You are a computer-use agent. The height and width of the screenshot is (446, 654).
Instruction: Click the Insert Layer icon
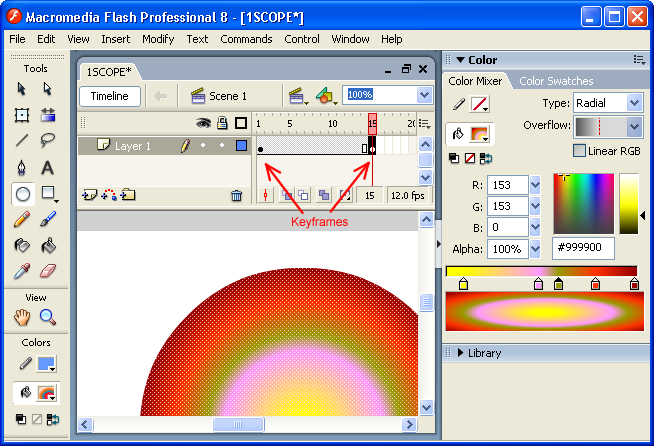tap(88, 196)
